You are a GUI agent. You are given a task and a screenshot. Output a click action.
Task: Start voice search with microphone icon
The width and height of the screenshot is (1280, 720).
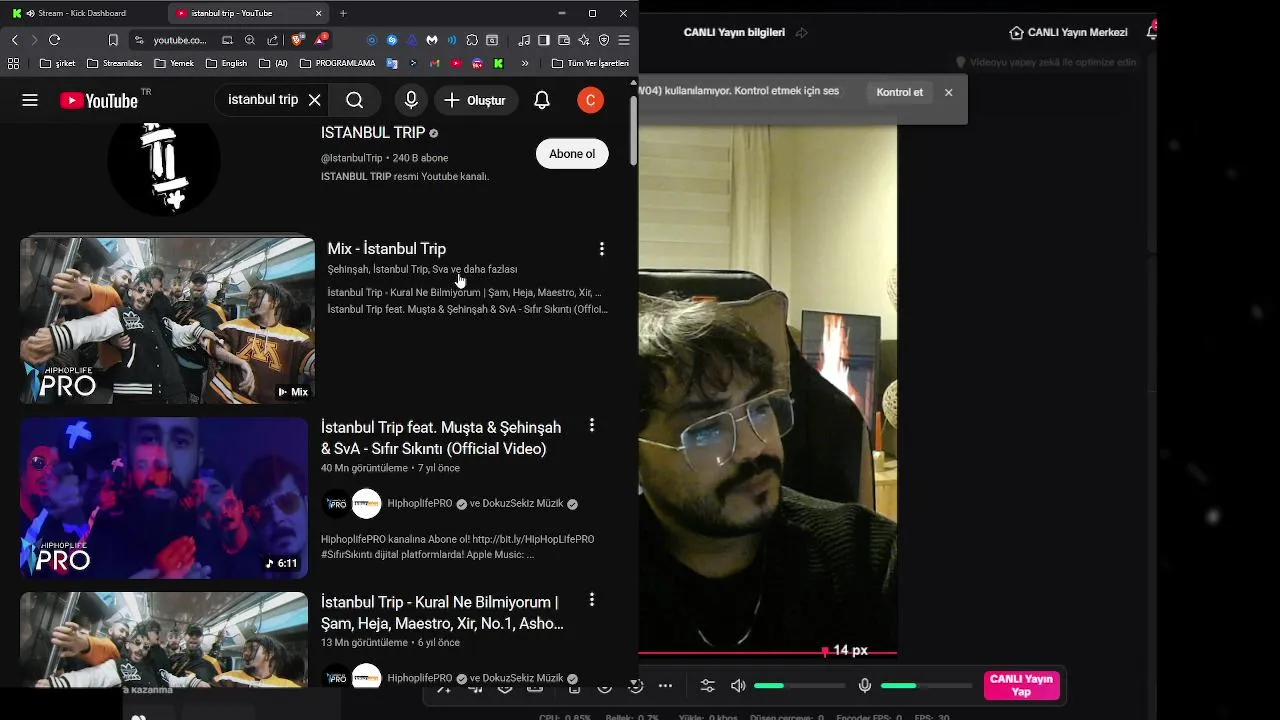pos(411,100)
